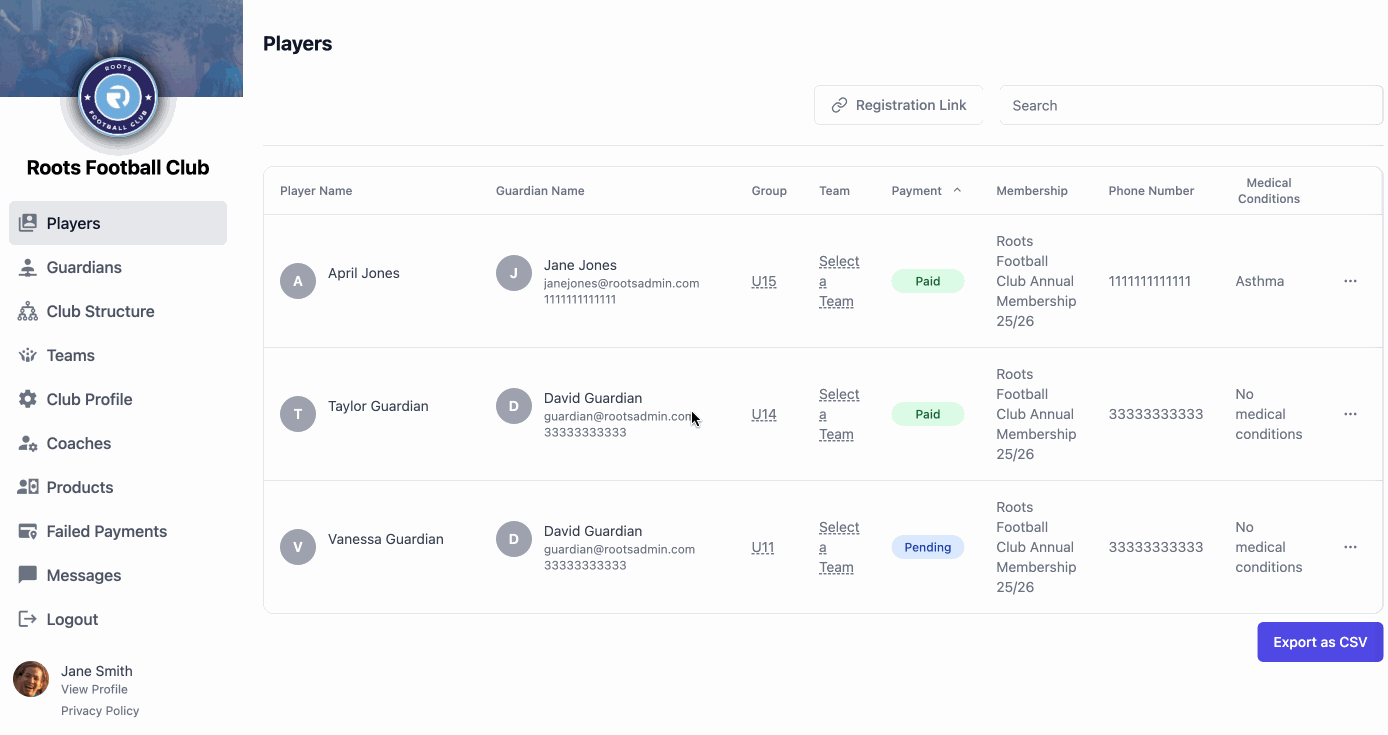Viewport: 1388px width, 735px height.
Task: Click Jane Jones guardian avatar J
Action: 514,273
